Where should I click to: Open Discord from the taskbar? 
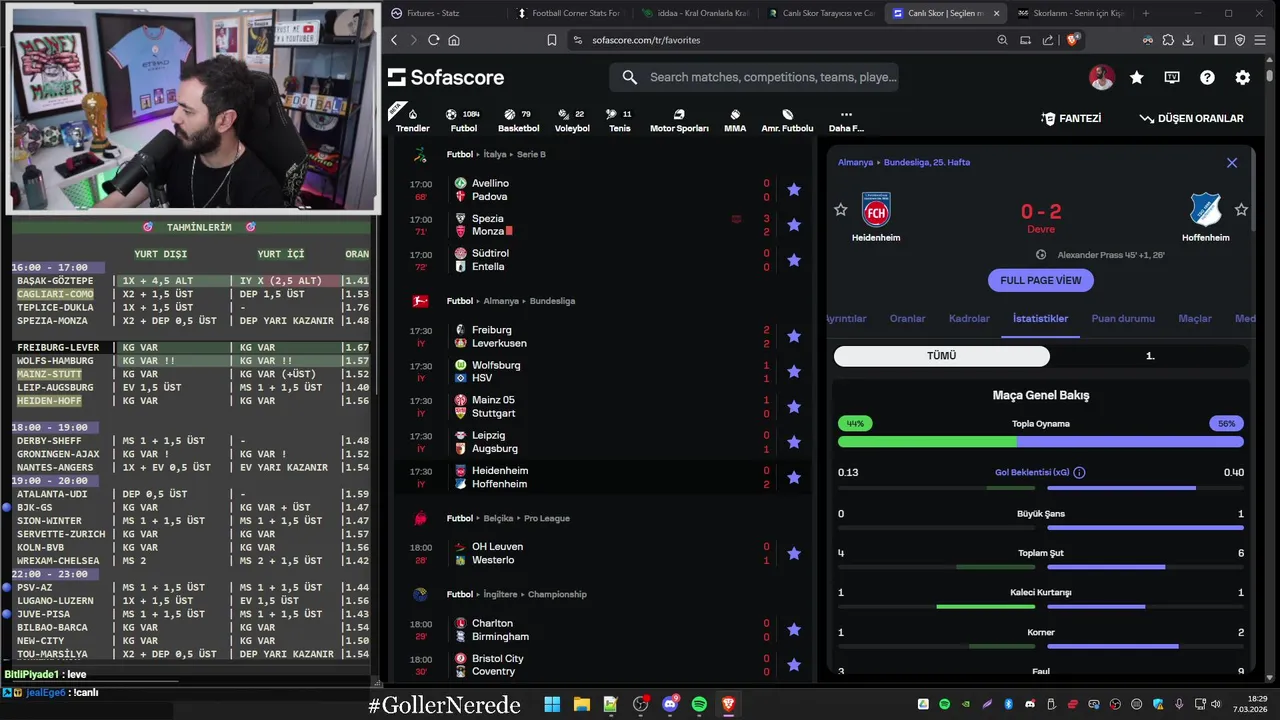[670, 705]
